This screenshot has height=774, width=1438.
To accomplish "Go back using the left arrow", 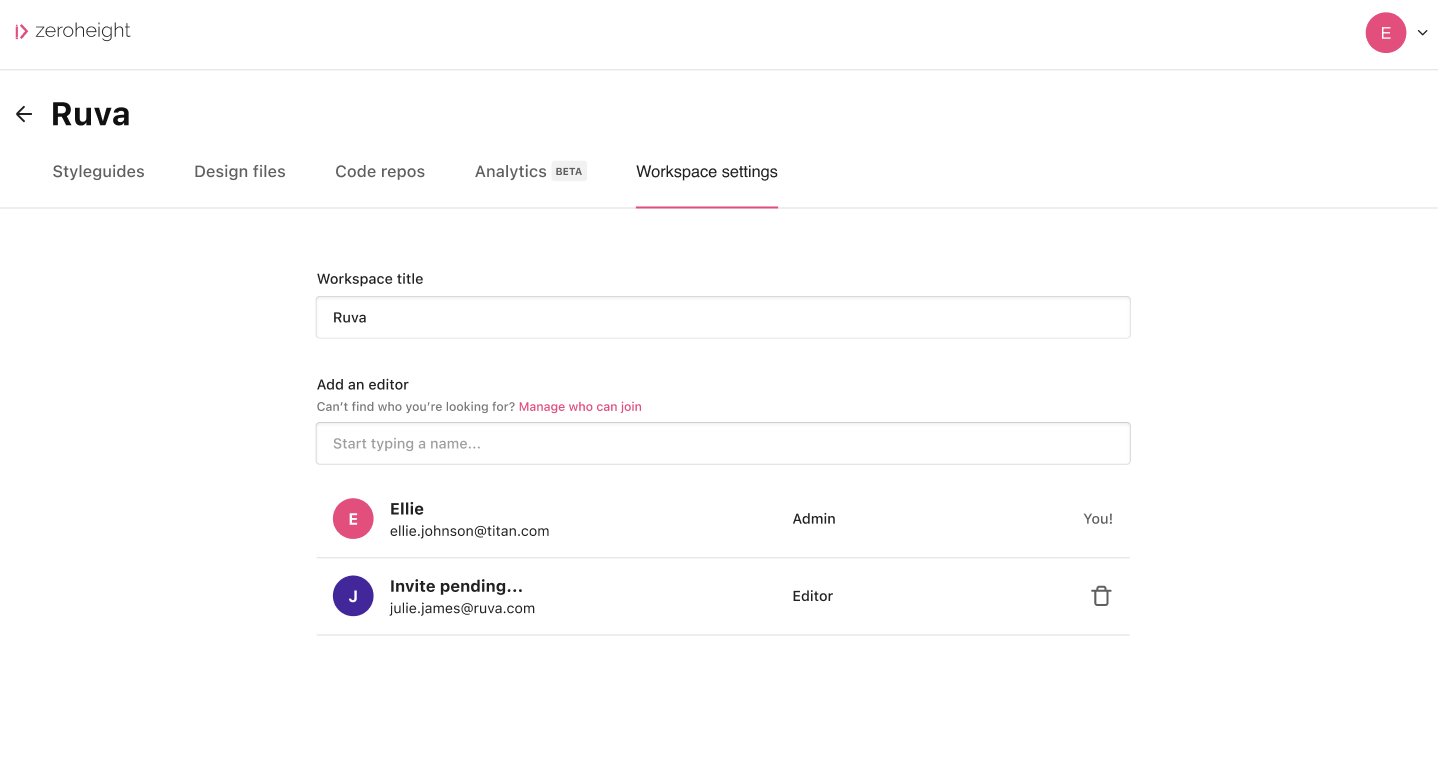I will click(x=24, y=114).
